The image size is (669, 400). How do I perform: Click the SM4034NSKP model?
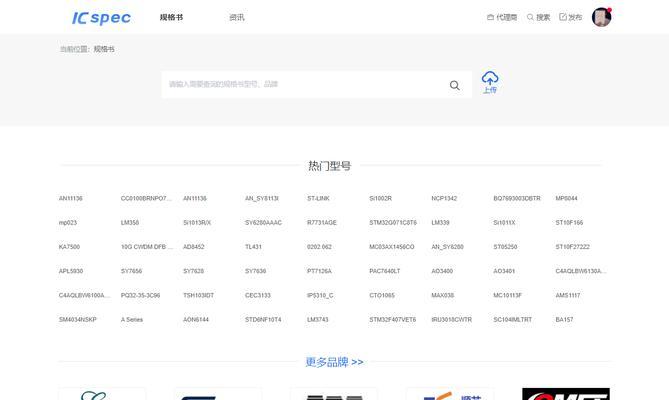[78, 320]
